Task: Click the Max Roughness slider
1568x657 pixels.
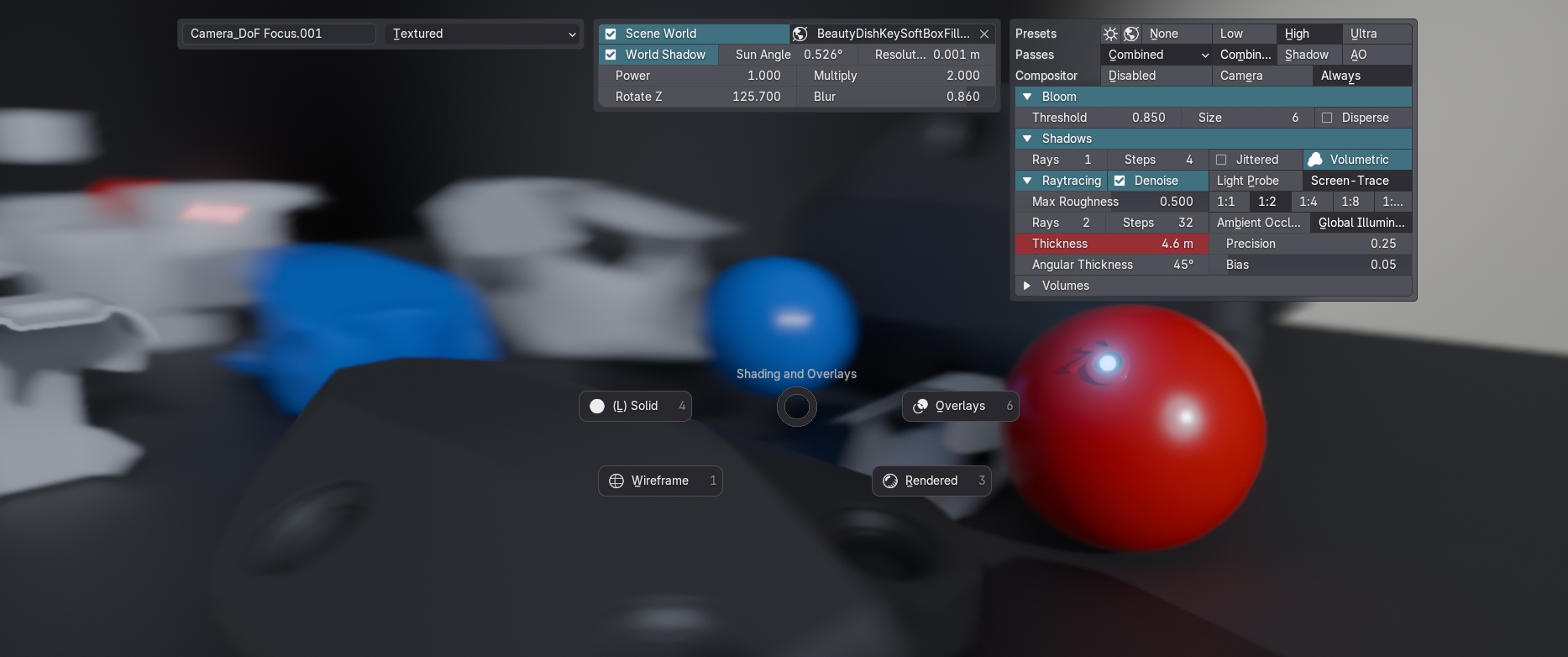Action: coord(1112,202)
